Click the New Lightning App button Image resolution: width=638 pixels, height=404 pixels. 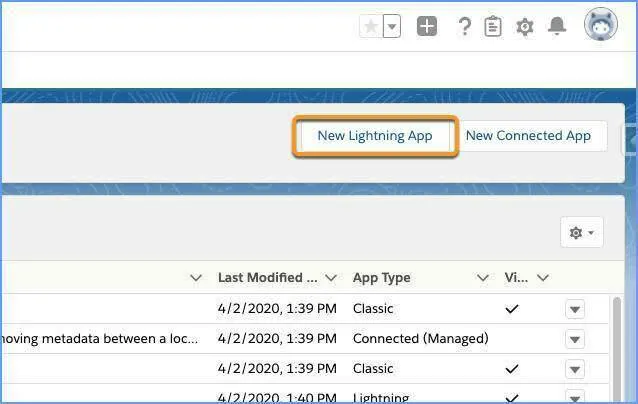(x=375, y=136)
